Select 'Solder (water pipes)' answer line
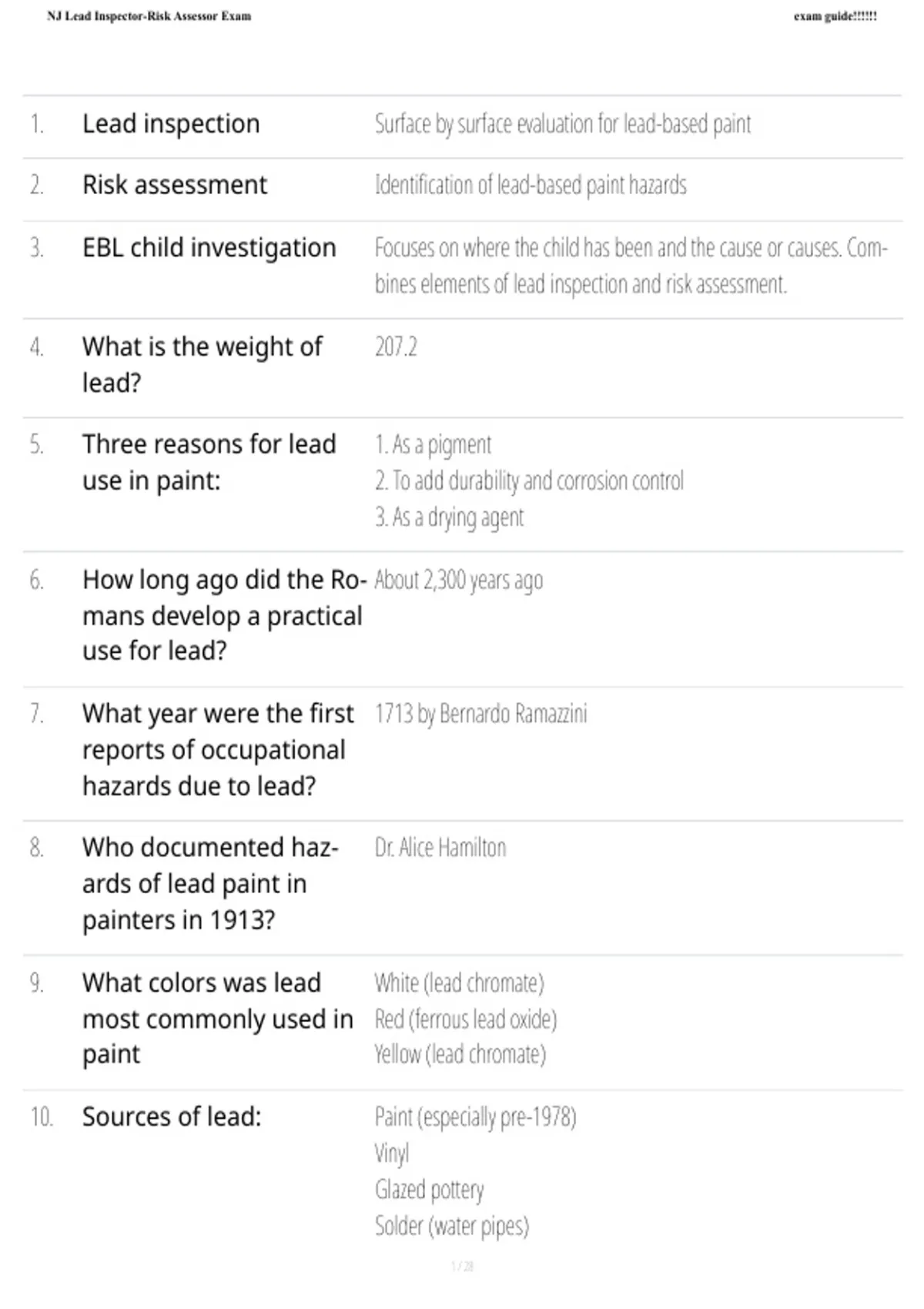Screen dimensions: 924x1309 point(452,1226)
